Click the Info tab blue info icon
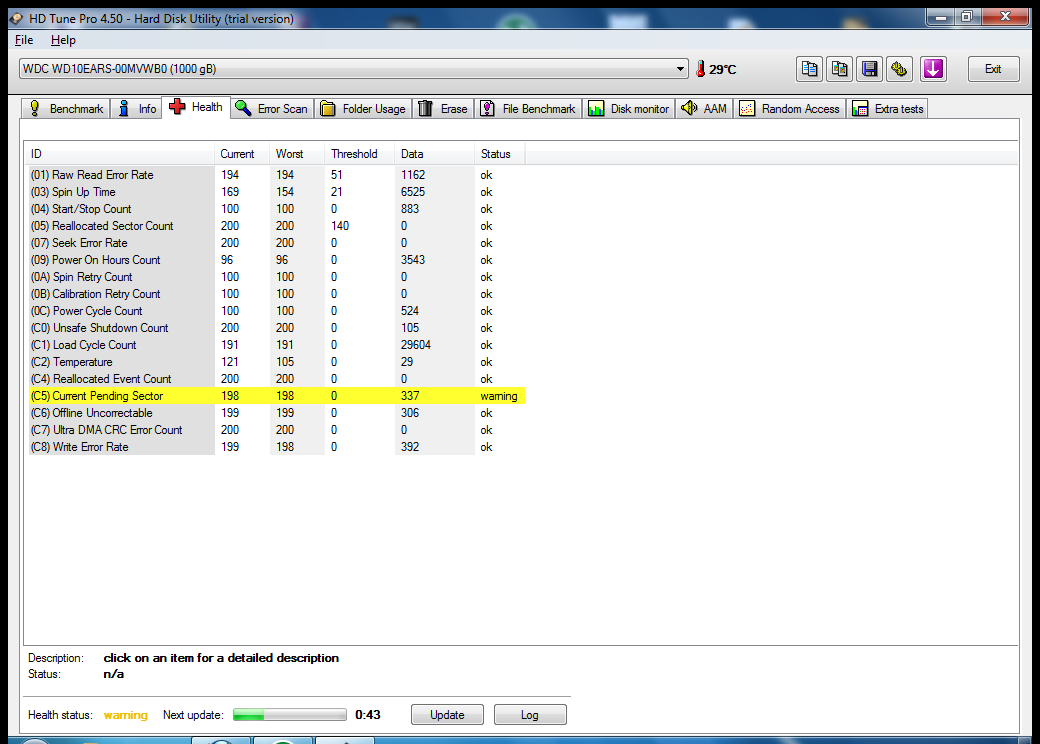 point(124,109)
